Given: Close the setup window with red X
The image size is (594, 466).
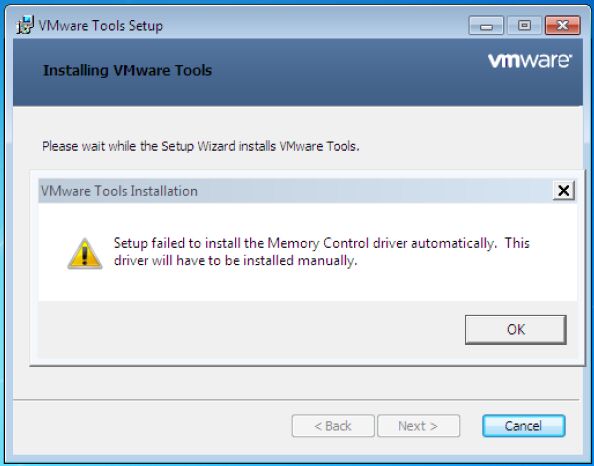Looking at the screenshot, I should click(x=563, y=25).
